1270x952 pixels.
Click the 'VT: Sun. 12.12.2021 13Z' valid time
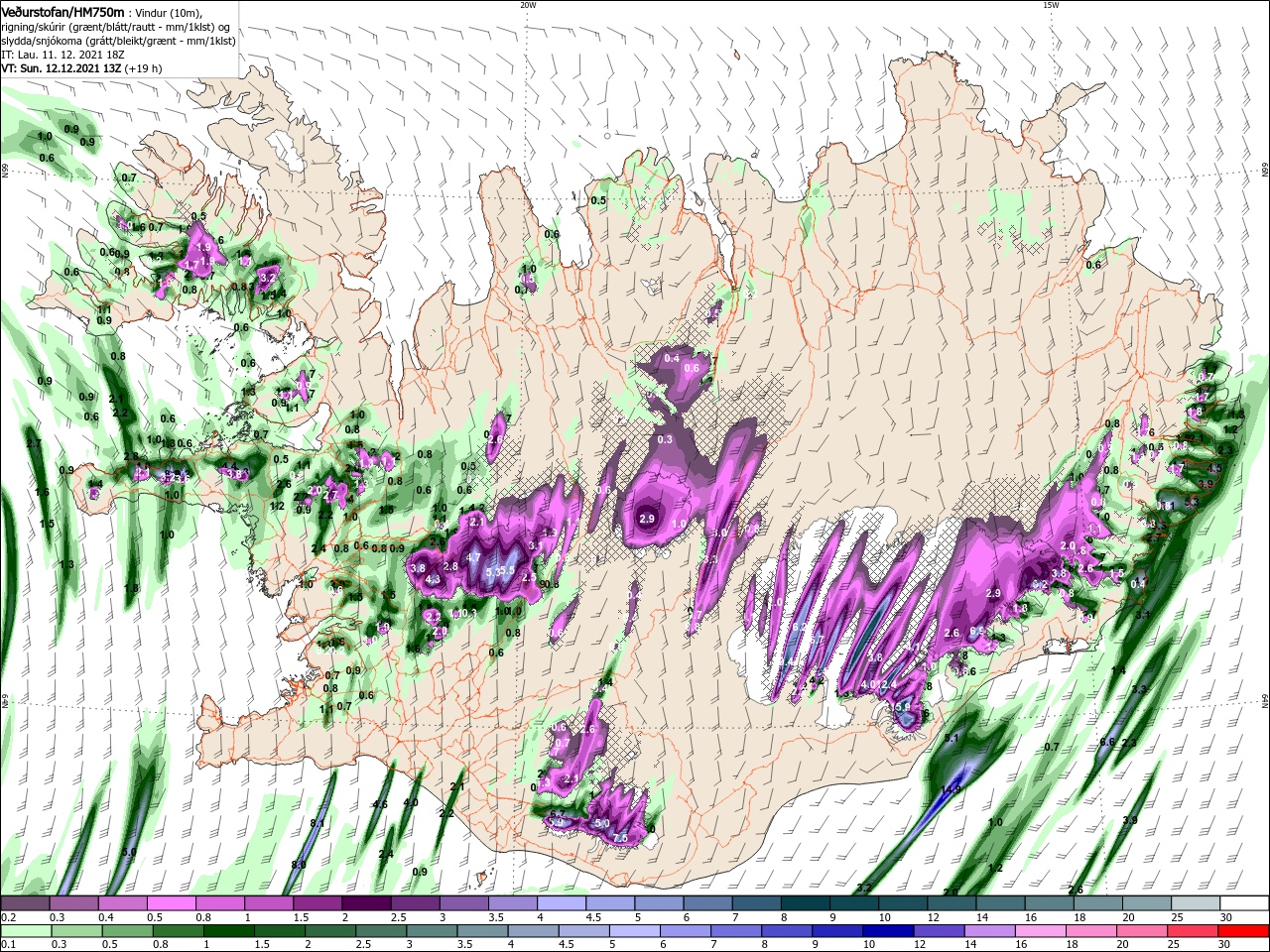tap(62, 69)
